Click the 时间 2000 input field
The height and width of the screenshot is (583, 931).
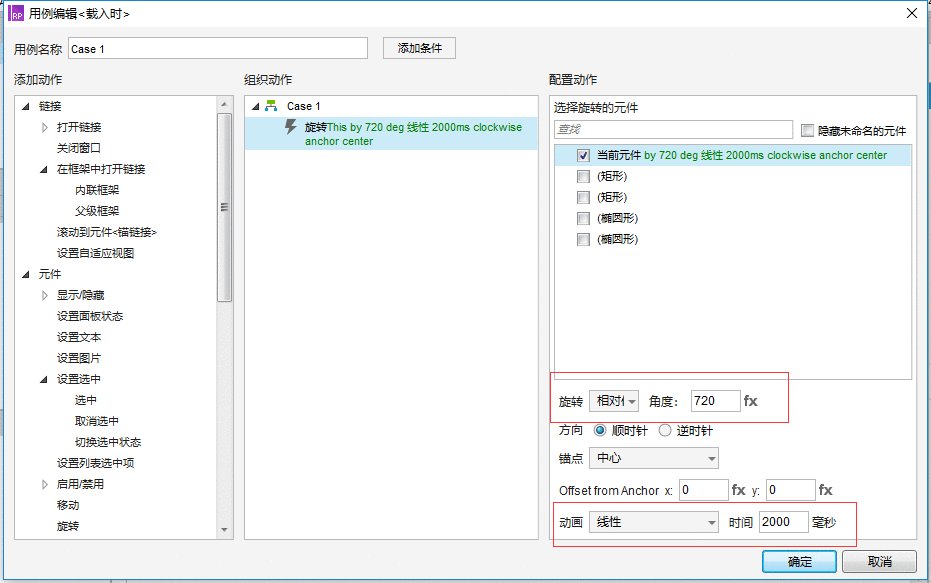pyautogui.click(x=784, y=522)
